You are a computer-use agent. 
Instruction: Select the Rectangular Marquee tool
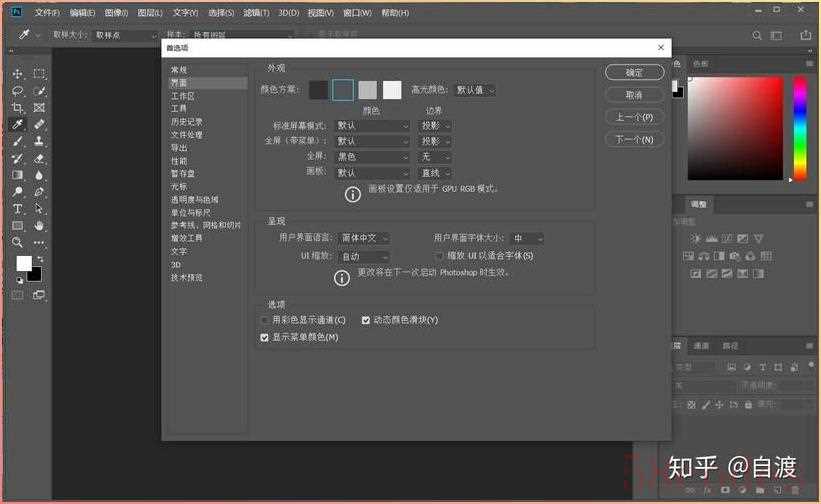(39, 74)
